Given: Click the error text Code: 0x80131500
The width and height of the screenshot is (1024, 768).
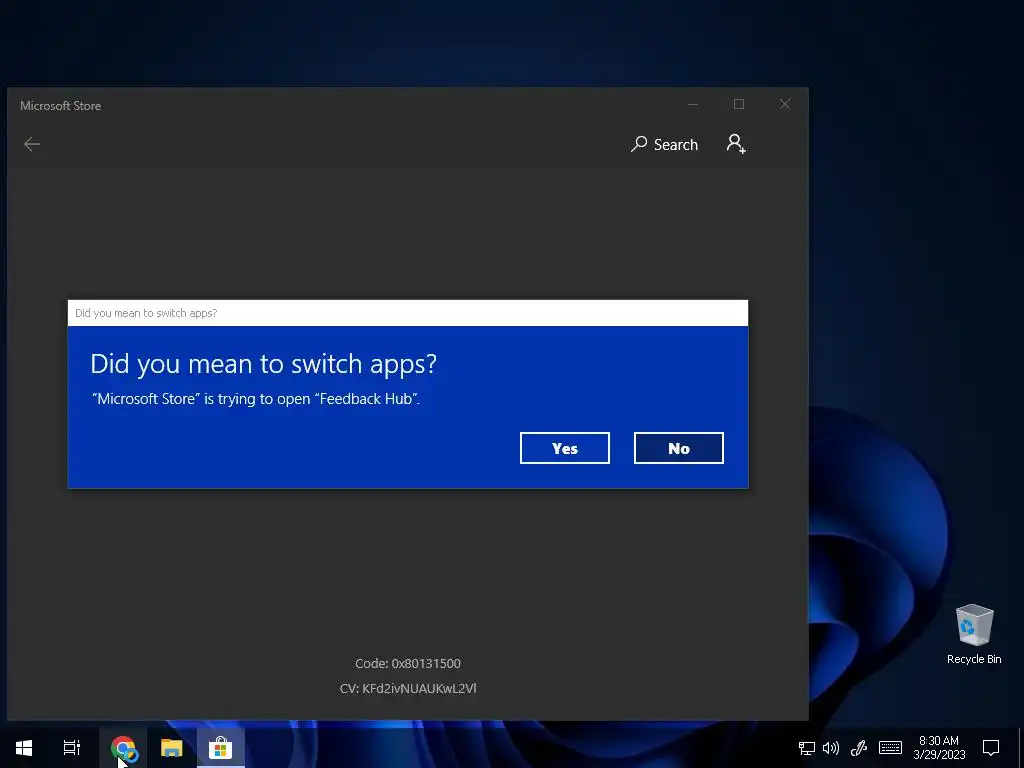Looking at the screenshot, I should (408, 664).
